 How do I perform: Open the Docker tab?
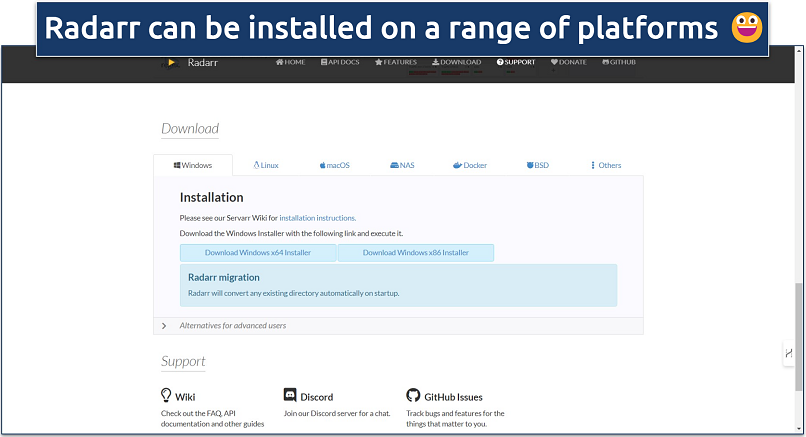click(x=470, y=165)
